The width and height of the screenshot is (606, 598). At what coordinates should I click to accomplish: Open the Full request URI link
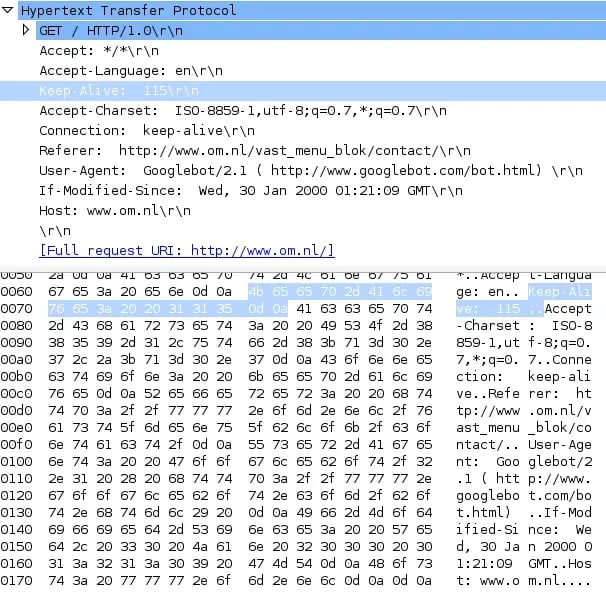(x=186, y=250)
